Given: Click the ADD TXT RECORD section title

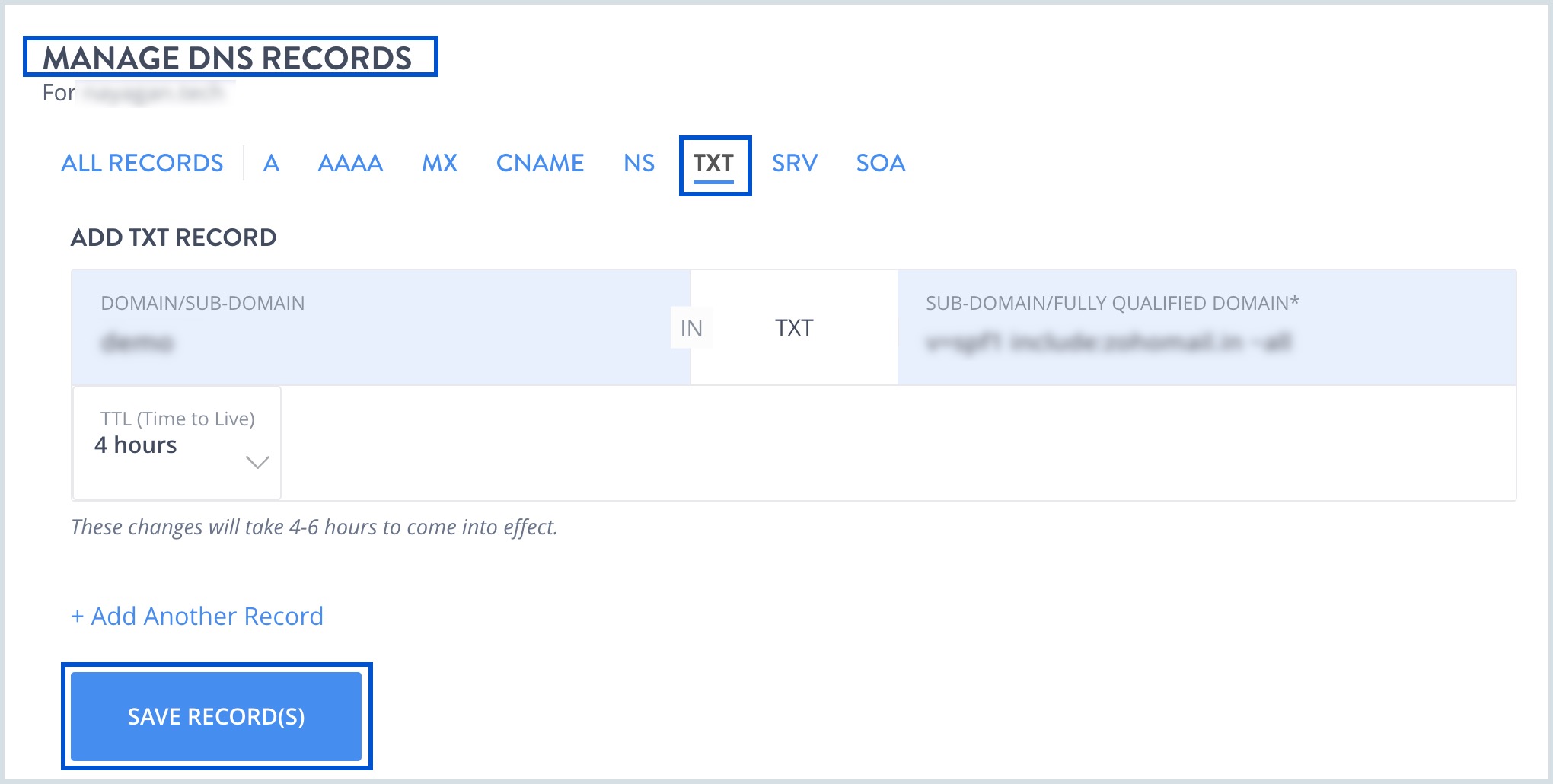Looking at the screenshot, I should coord(174,237).
